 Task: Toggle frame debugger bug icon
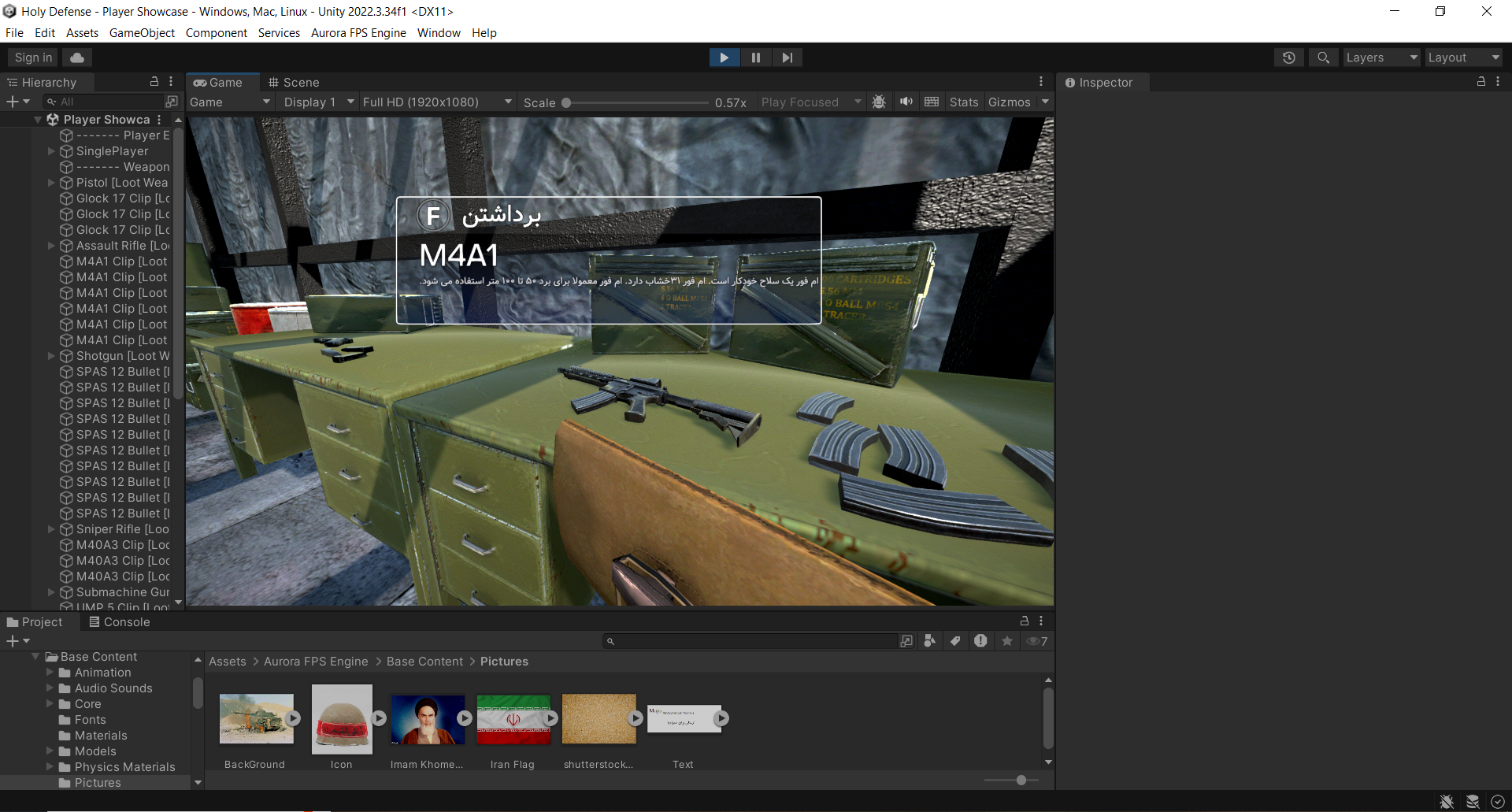click(x=879, y=102)
